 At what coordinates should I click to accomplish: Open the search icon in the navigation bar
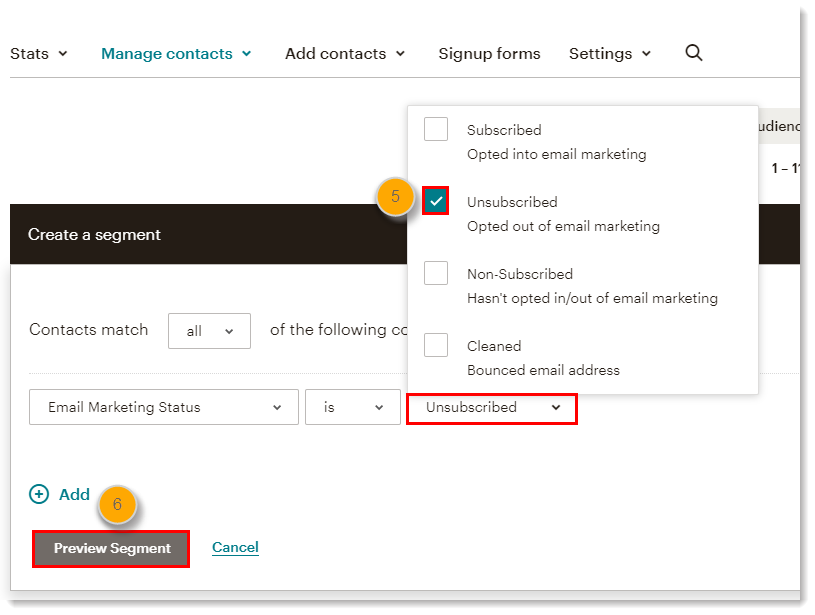point(693,53)
